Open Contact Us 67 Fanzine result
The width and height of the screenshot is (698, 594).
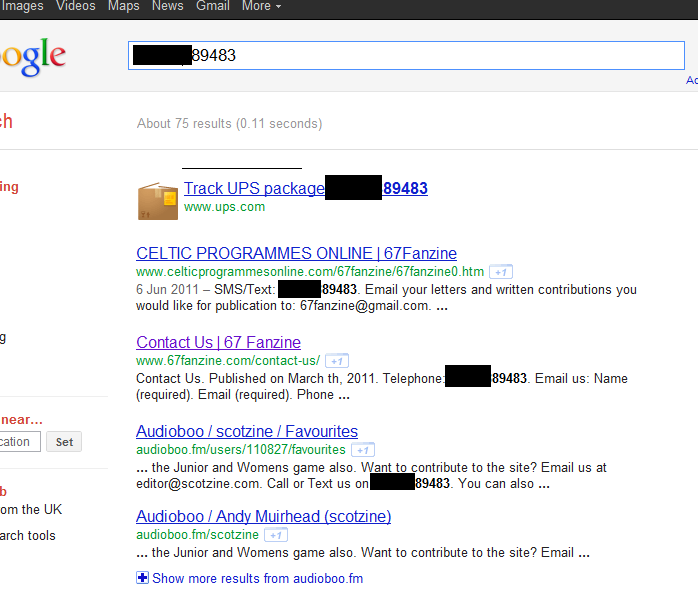click(219, 342)
